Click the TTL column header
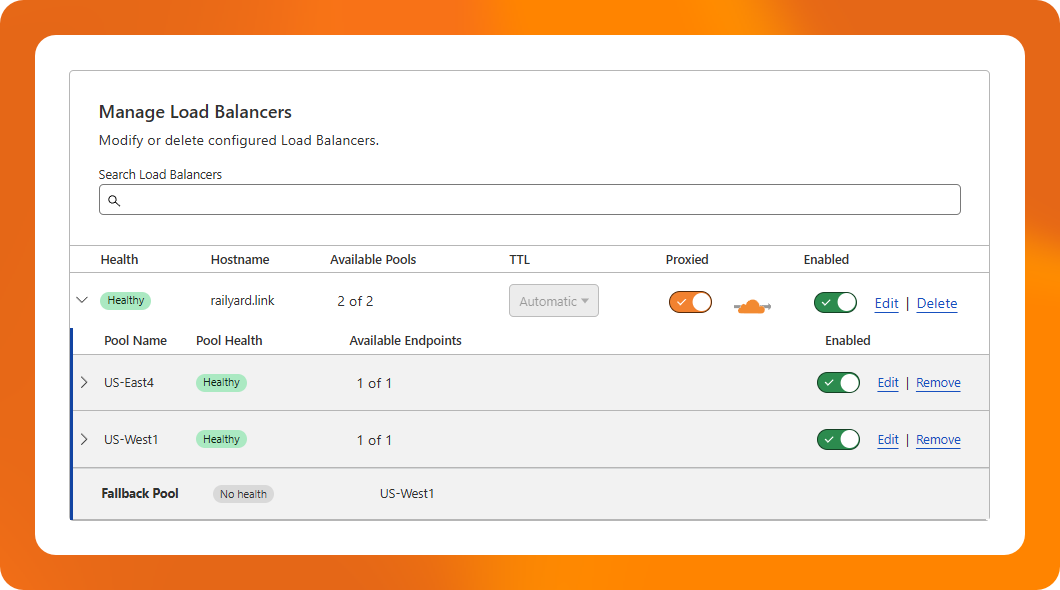 coord(519,260)
